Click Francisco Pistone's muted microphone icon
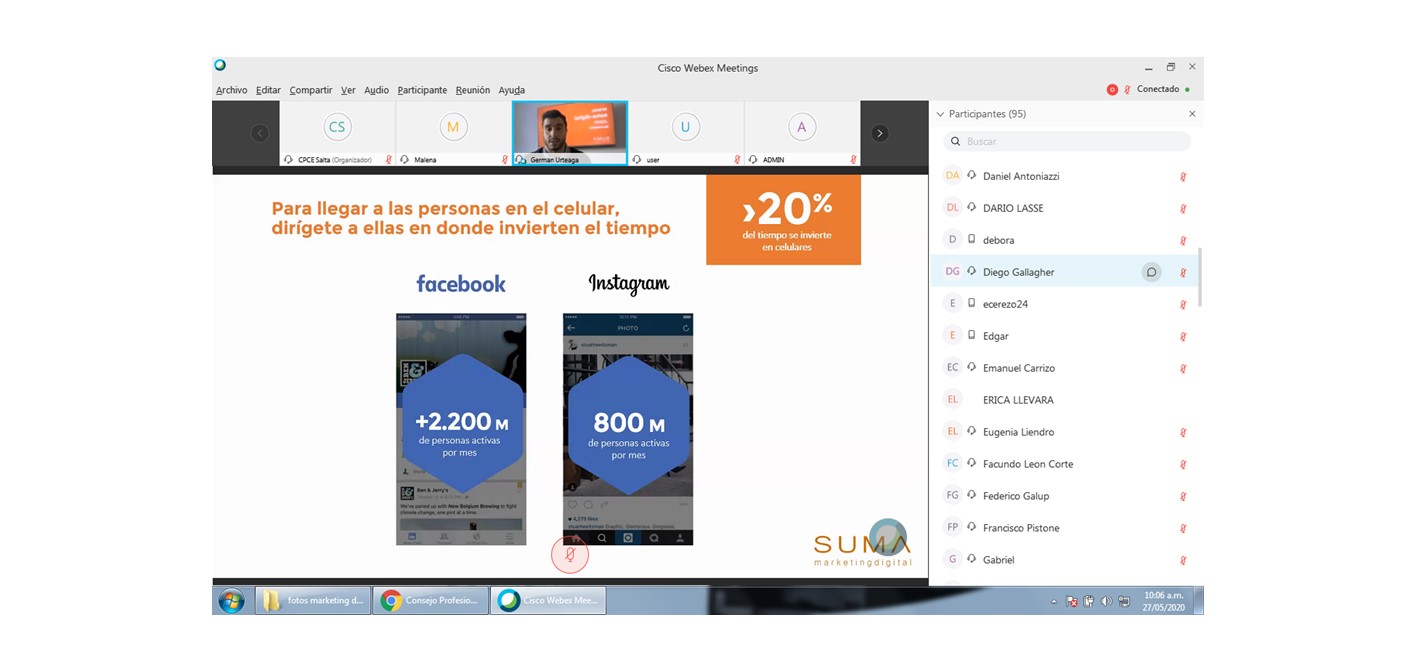Viewport: 1416px width, 672px height. pos(1183,529)
